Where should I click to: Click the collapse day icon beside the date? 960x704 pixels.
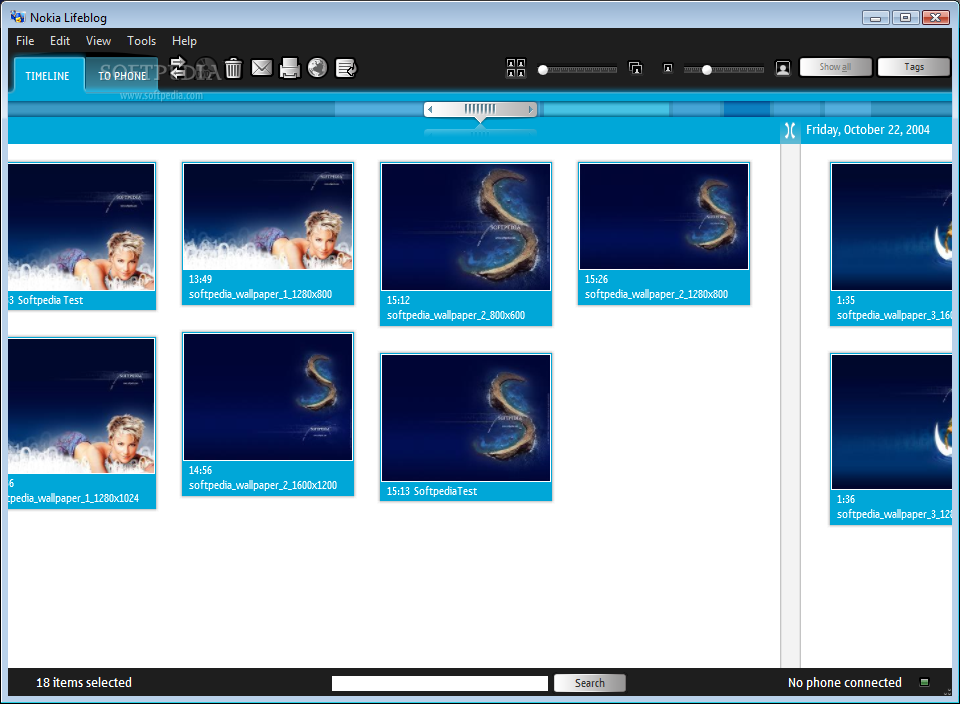[790, 130]
